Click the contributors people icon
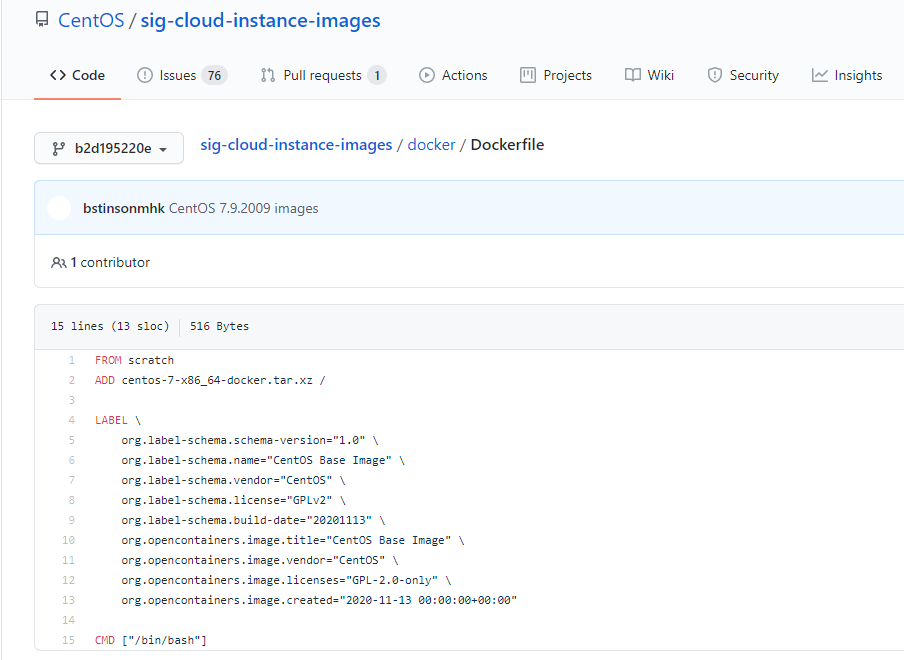904x660 pixels. coord(59,263)
